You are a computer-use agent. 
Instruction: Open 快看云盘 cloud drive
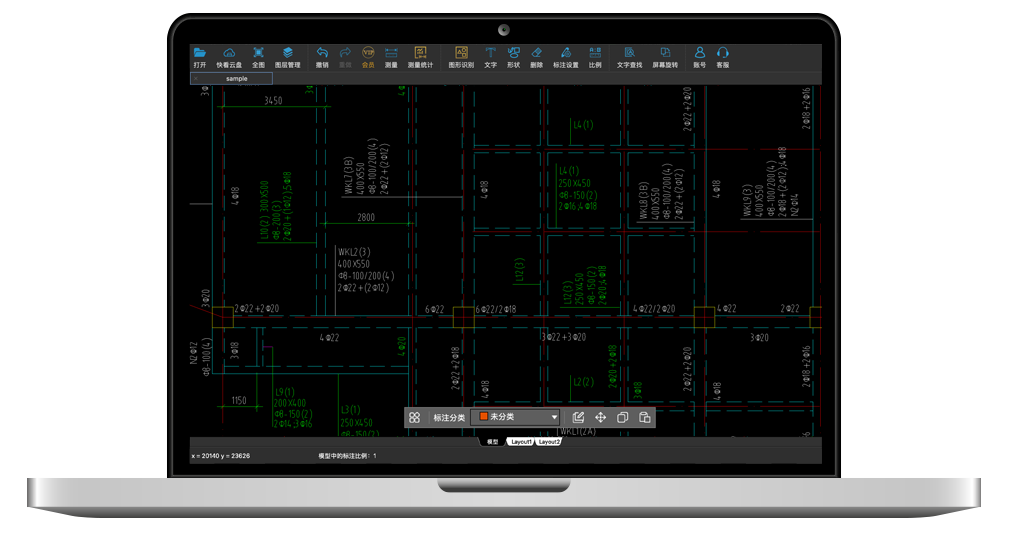229,53
